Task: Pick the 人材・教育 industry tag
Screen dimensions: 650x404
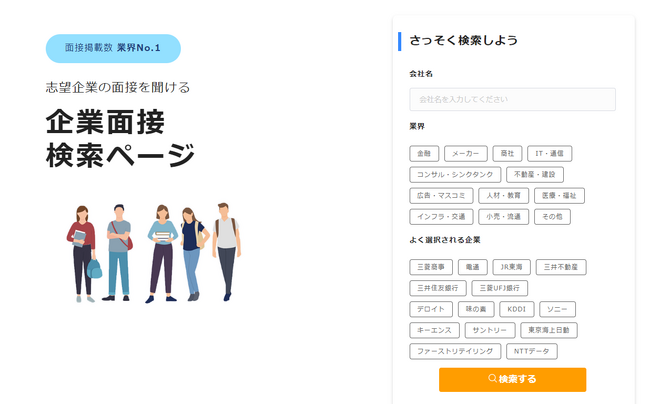Action: pyautogui.click(x=504, y=196)
